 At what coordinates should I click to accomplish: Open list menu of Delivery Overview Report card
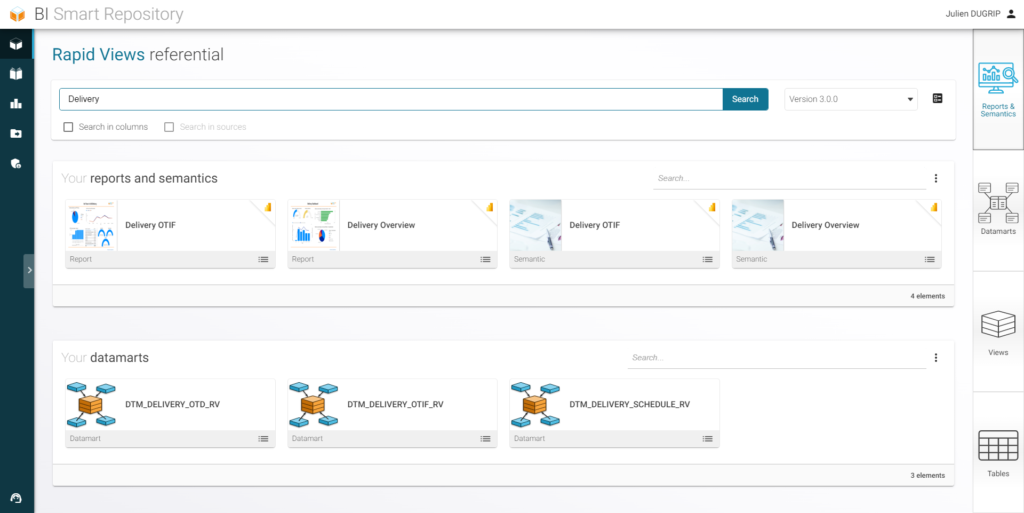(x=485, y=259)
